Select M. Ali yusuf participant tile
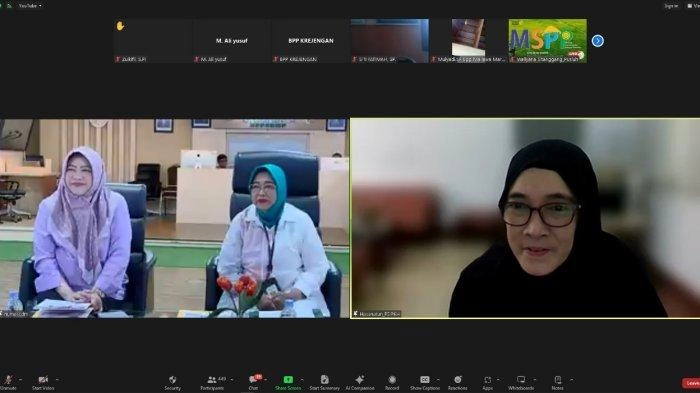The image size is (700, 393). (x=232, y=41)
